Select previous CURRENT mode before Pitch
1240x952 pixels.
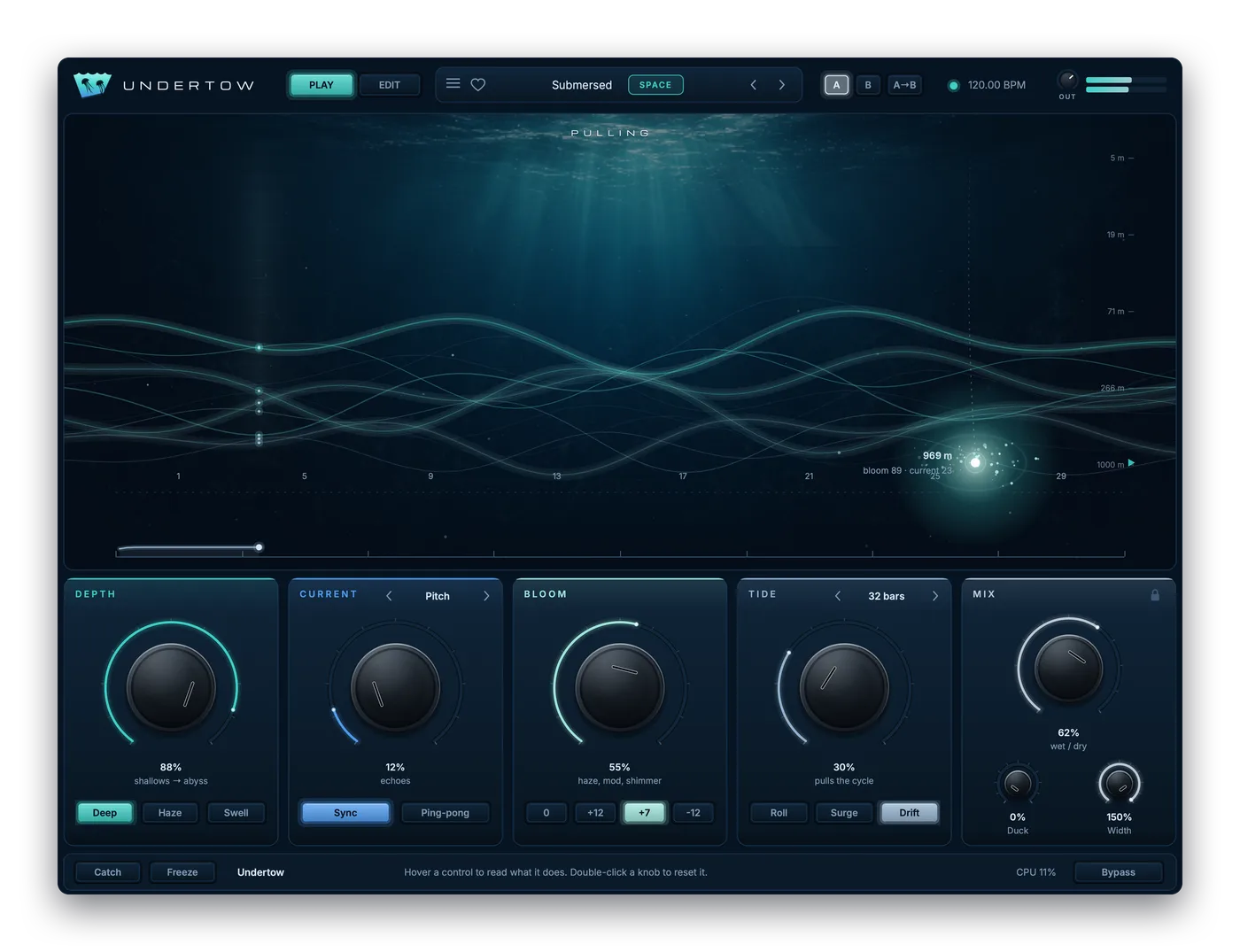click(389, 596)
